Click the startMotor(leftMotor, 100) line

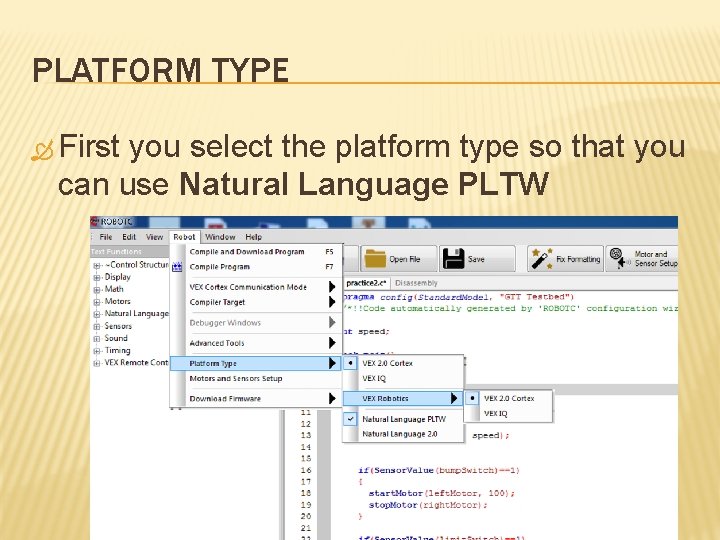point(441,493)
